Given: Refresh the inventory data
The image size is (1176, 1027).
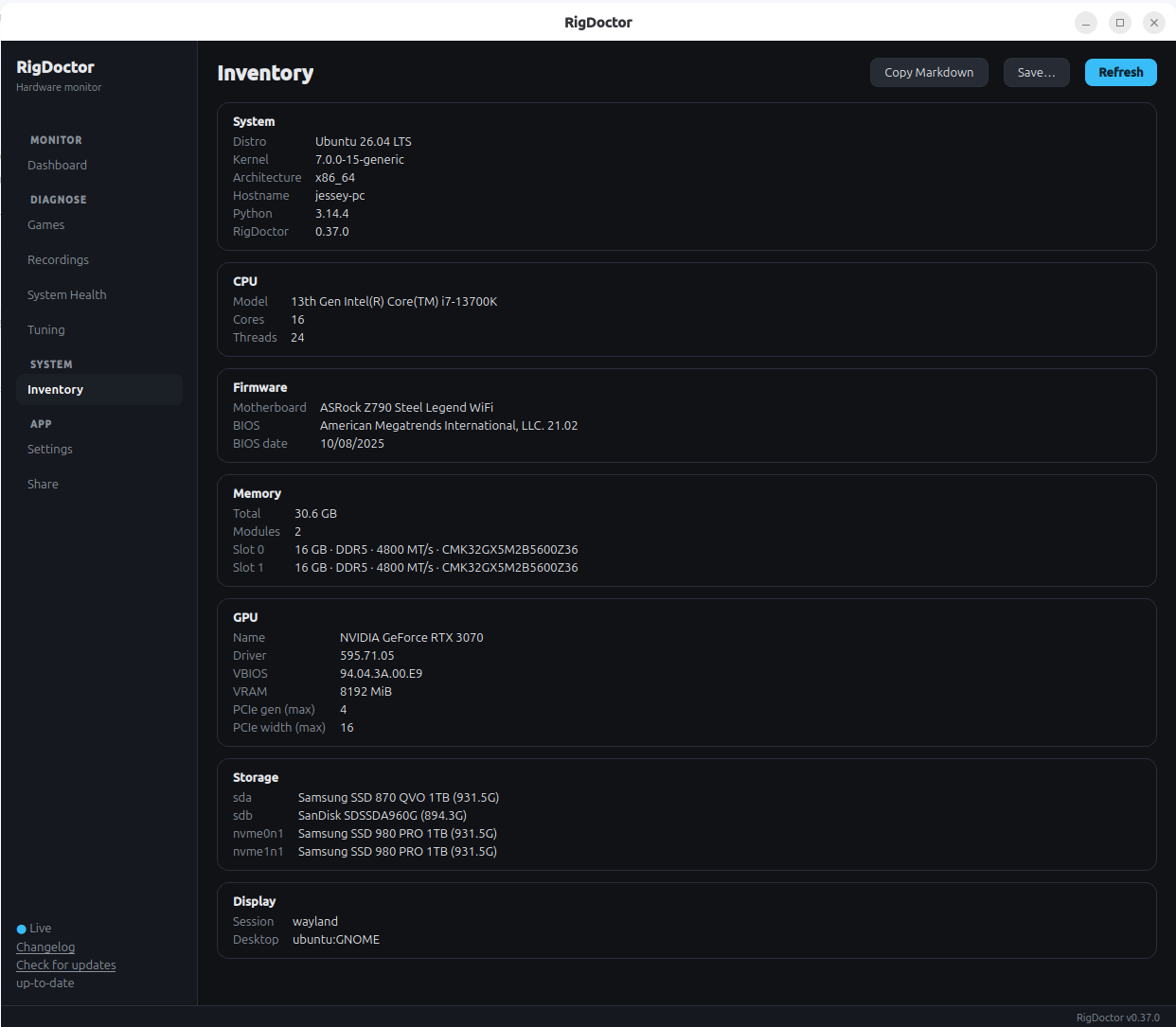Looking at the screenshot, I should click(x=1120, y=72).
